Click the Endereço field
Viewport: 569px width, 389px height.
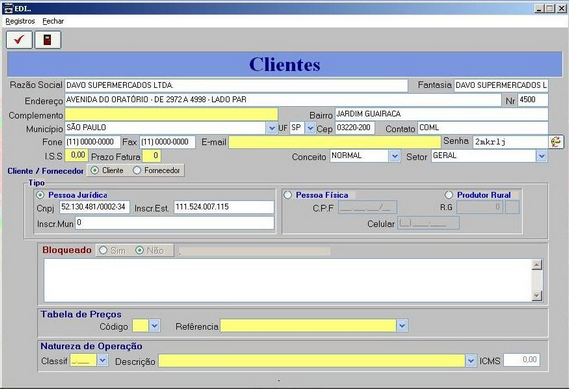coord(283,100)
